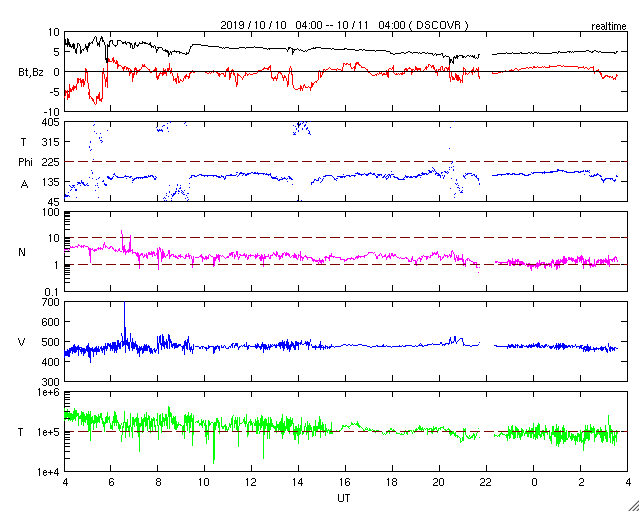This screenshot has height=512, width=640.
Task: Click the 'Phi' axis label
Action: (25, 162)
